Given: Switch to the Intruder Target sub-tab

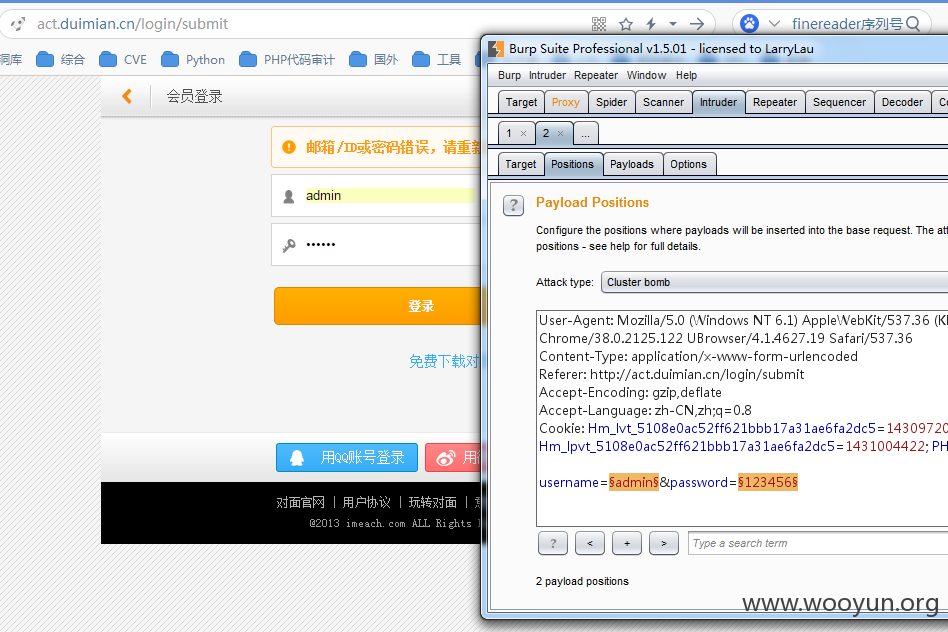Looking at the screenshot, I should 521,165.
